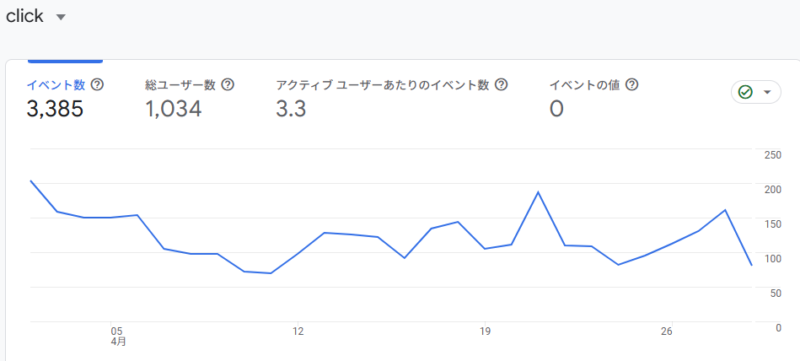Click the chart peak near April 21

click(x=538, y=192)
